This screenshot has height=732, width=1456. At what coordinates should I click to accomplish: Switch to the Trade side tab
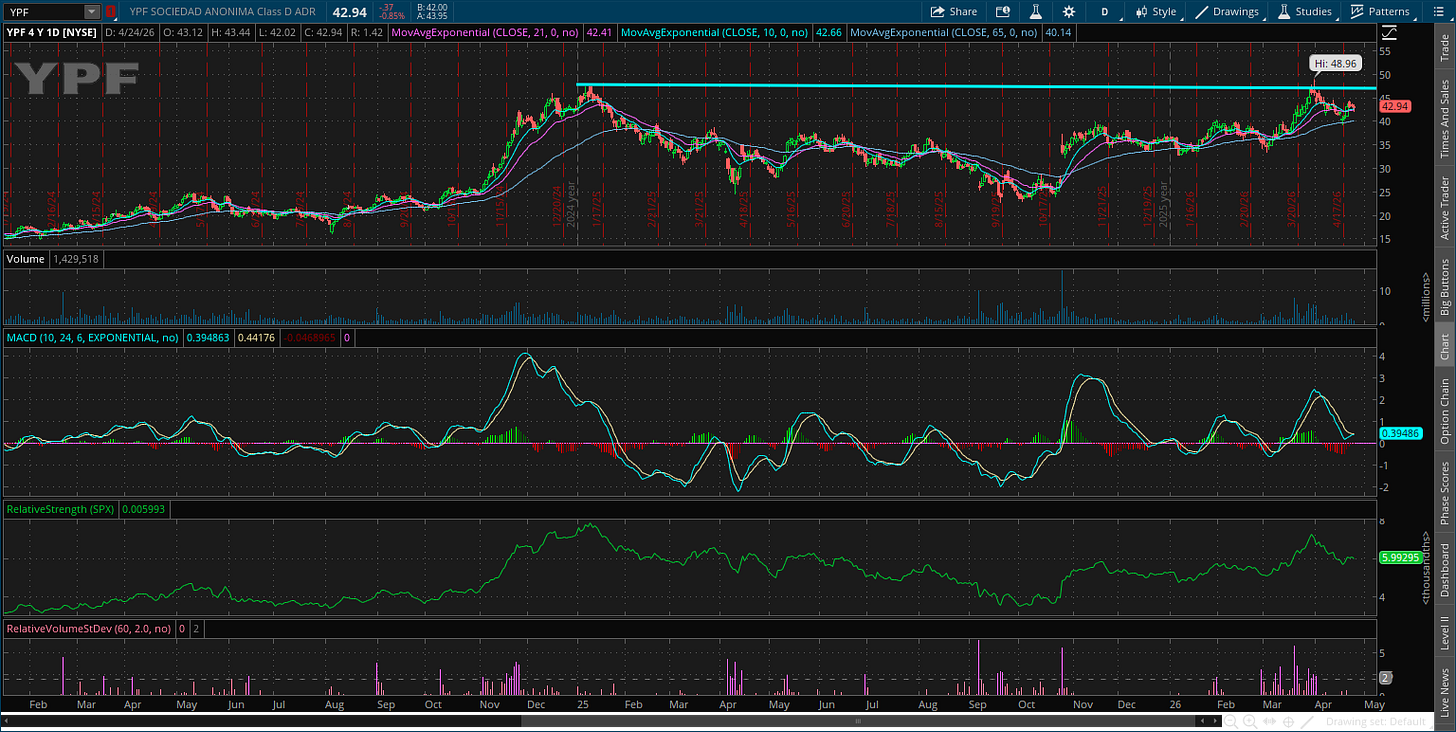(1445, 47)
